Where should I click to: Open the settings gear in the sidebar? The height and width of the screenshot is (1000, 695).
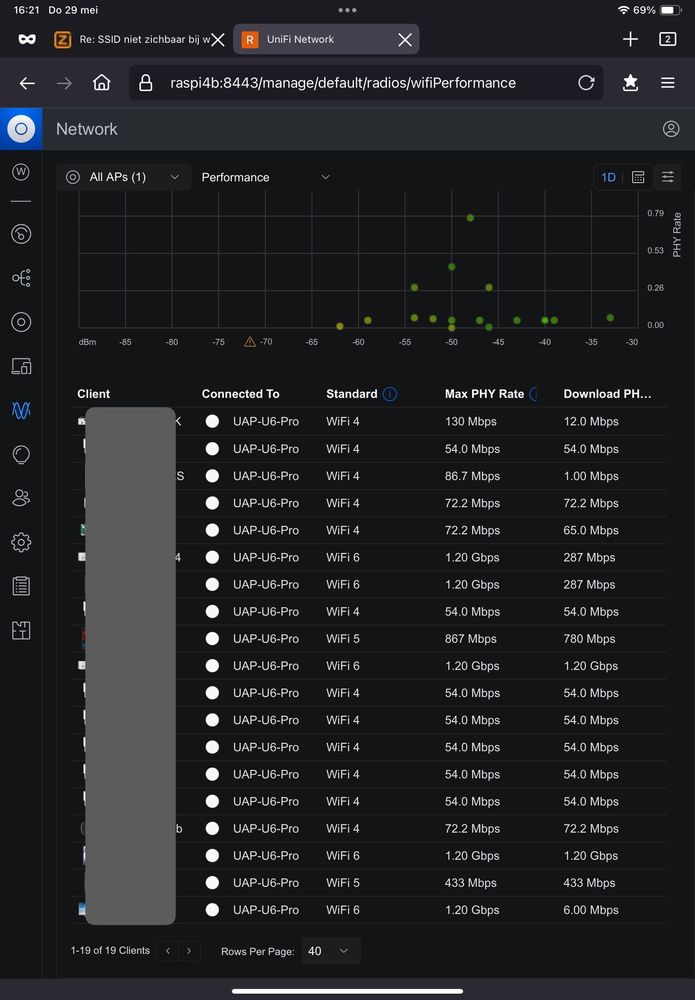pos(21,542)
